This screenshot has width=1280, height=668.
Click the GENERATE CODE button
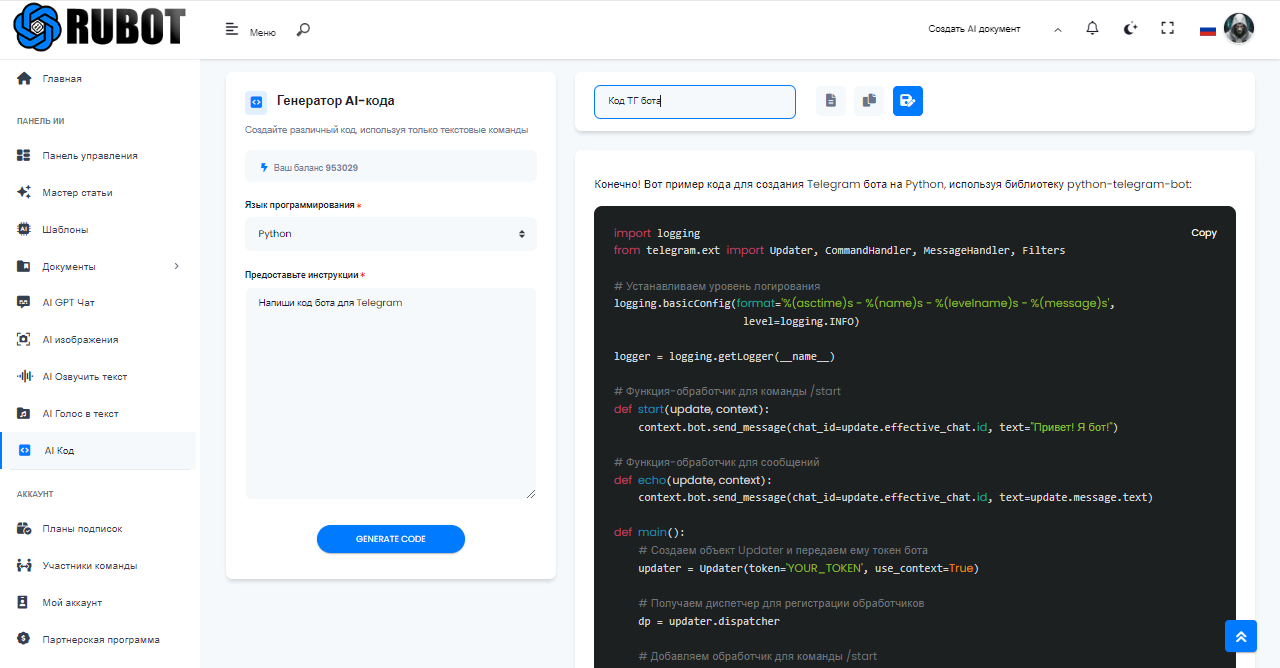pos(391,539)
